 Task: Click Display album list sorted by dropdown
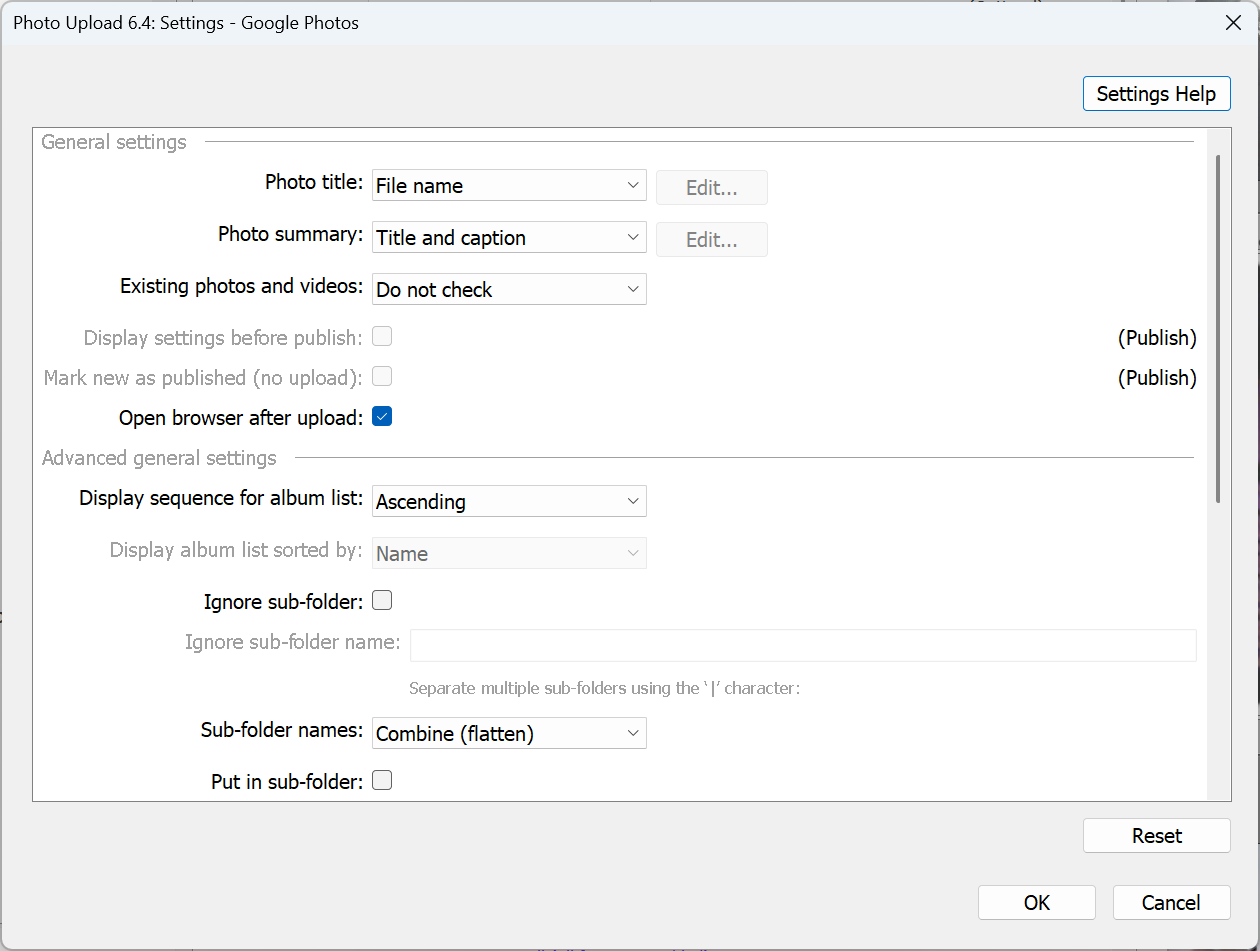pyautogui.click(x=508, y=554)
